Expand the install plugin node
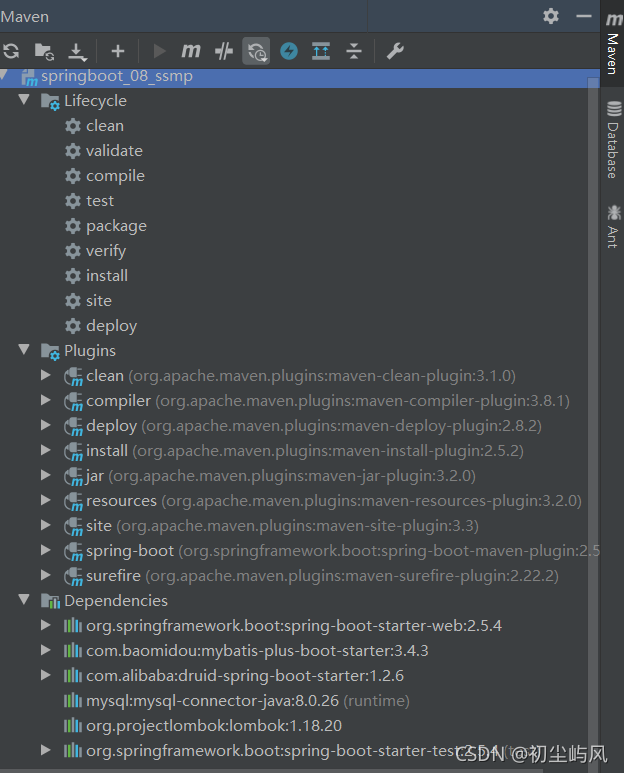 click(x=45, y=450)
